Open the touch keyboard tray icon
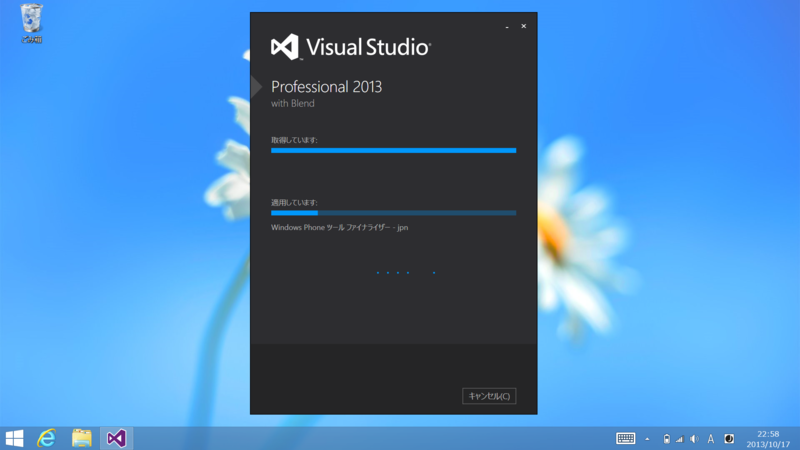This screenshot has width=800, height=450. [626, 438]
